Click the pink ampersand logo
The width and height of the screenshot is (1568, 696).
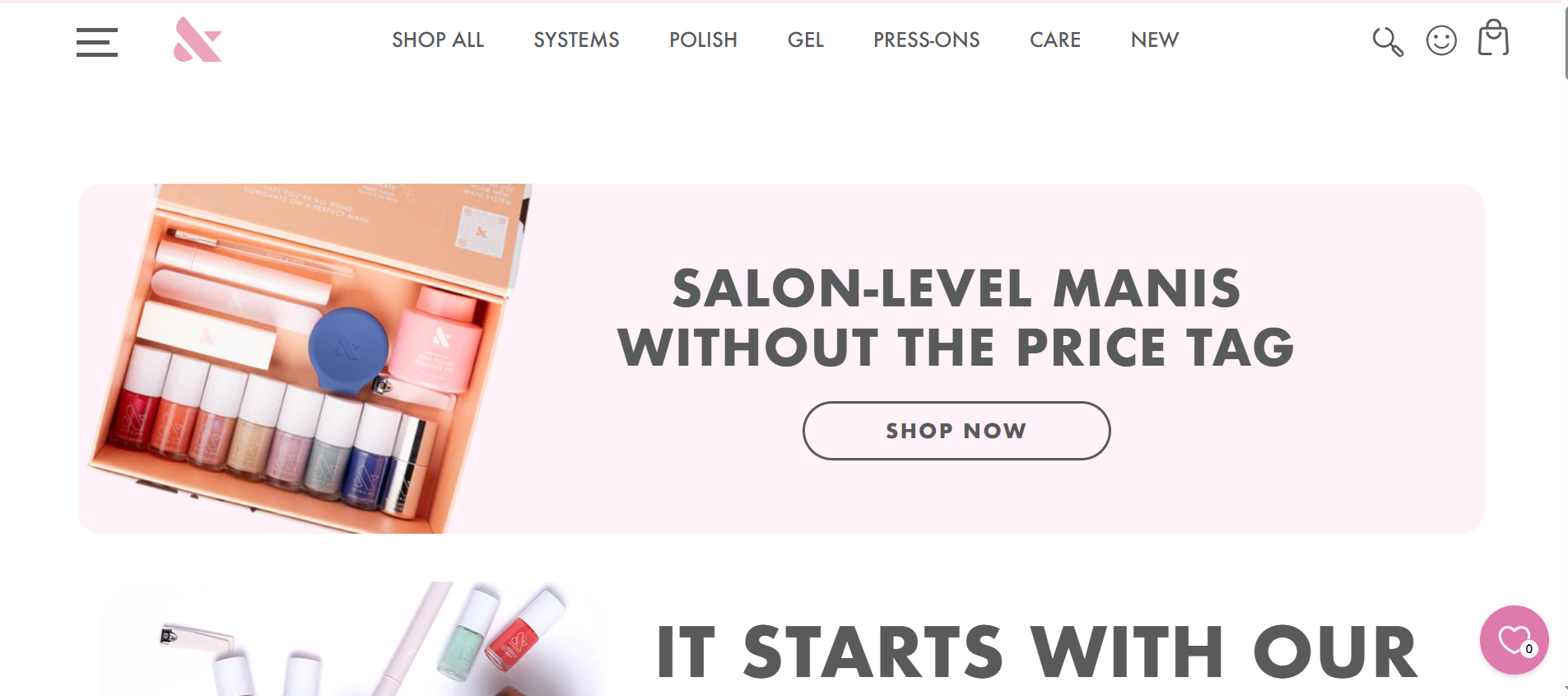tap(198, 40)
